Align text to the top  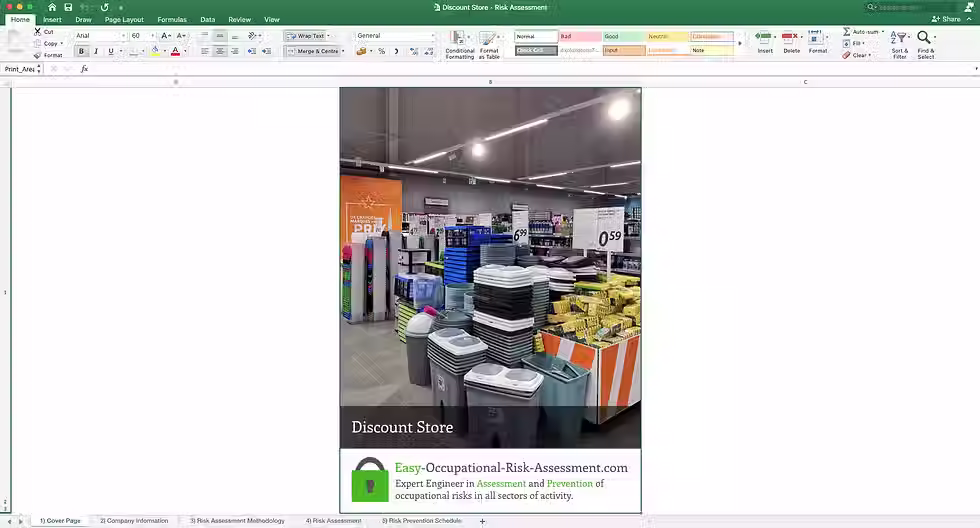204,36
